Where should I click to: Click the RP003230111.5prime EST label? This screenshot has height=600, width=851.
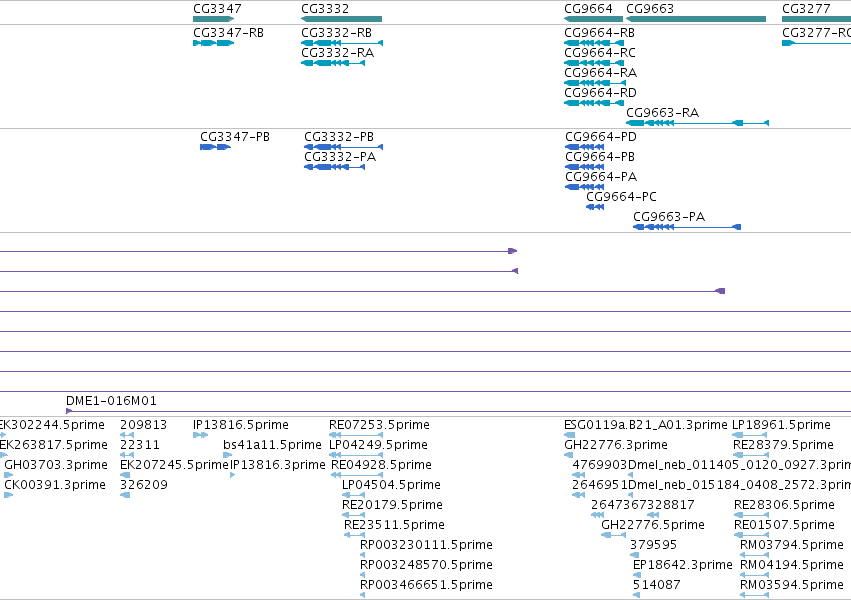pyautogui.click(x=427, y=545)
